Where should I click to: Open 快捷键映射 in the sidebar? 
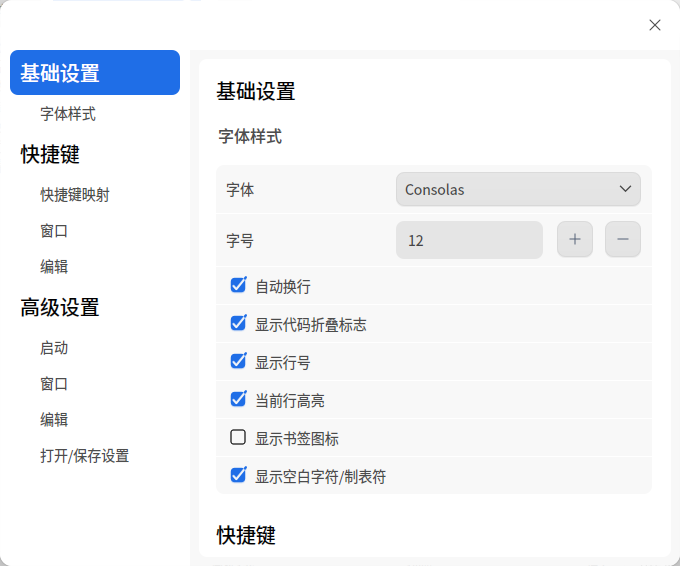[x=75, y=195]
